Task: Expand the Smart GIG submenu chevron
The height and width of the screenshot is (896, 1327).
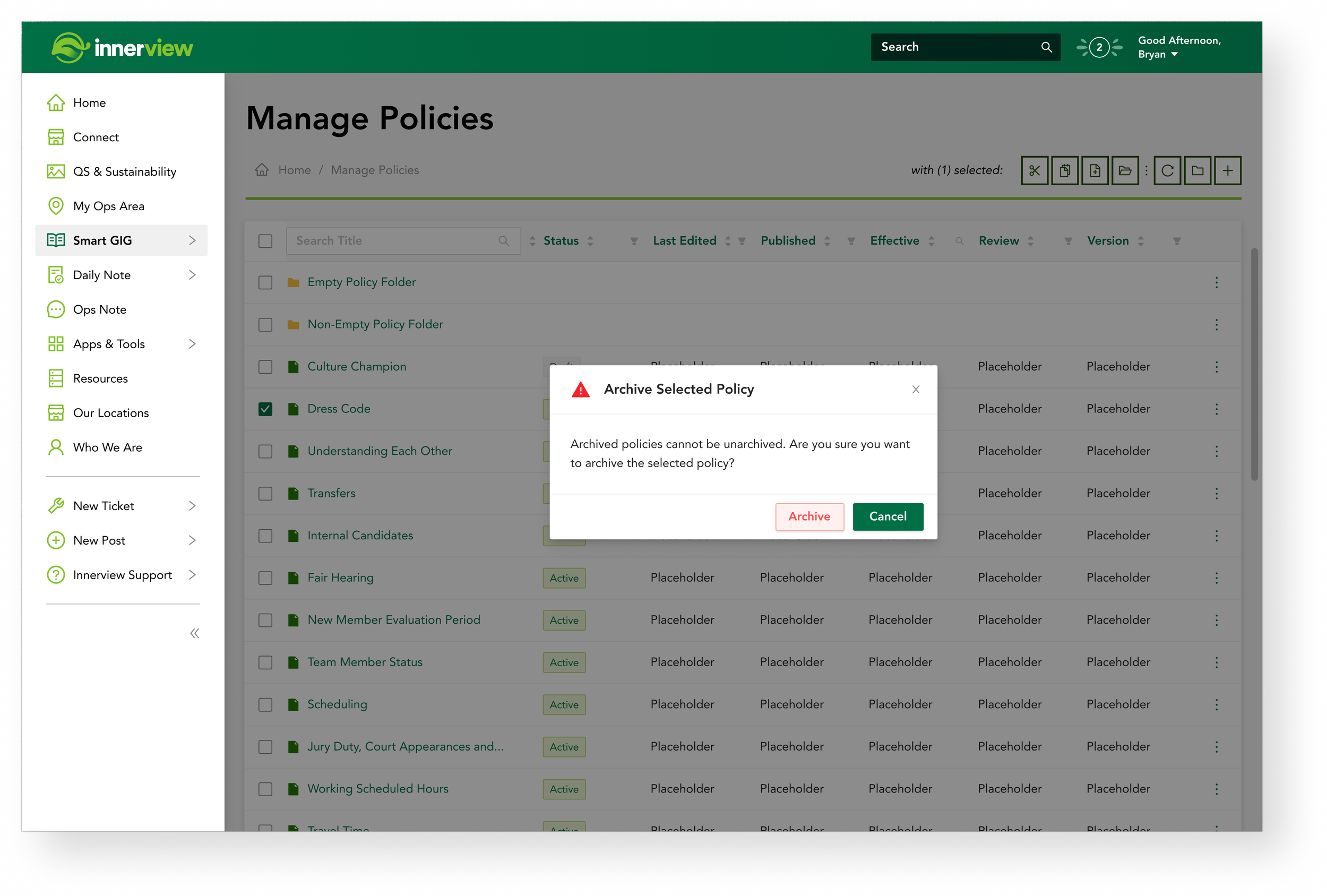Action: pyautogui.click(x=193, y=240)
